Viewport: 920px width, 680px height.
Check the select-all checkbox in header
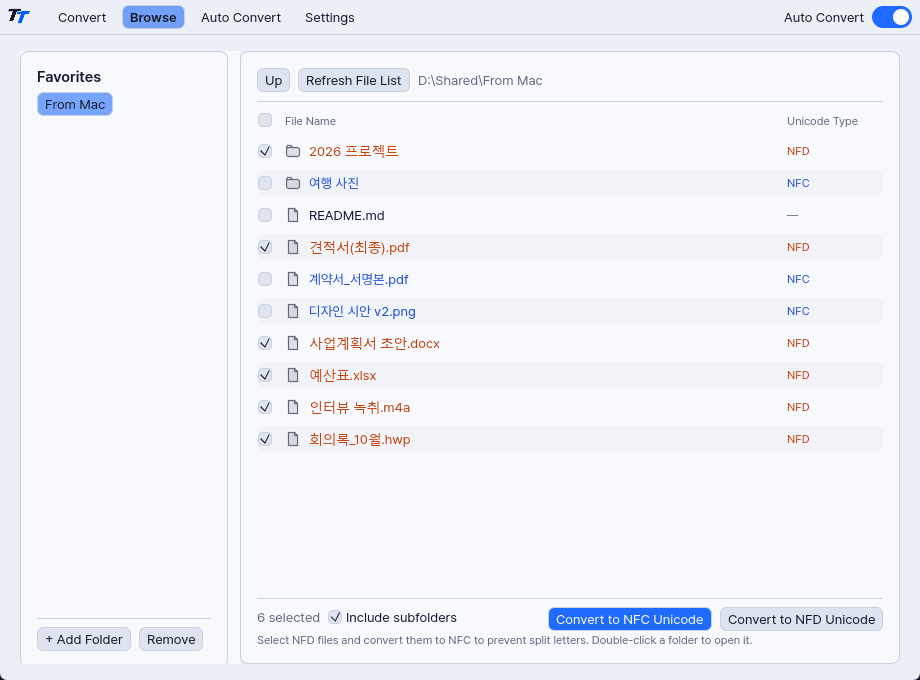[265, 120]
